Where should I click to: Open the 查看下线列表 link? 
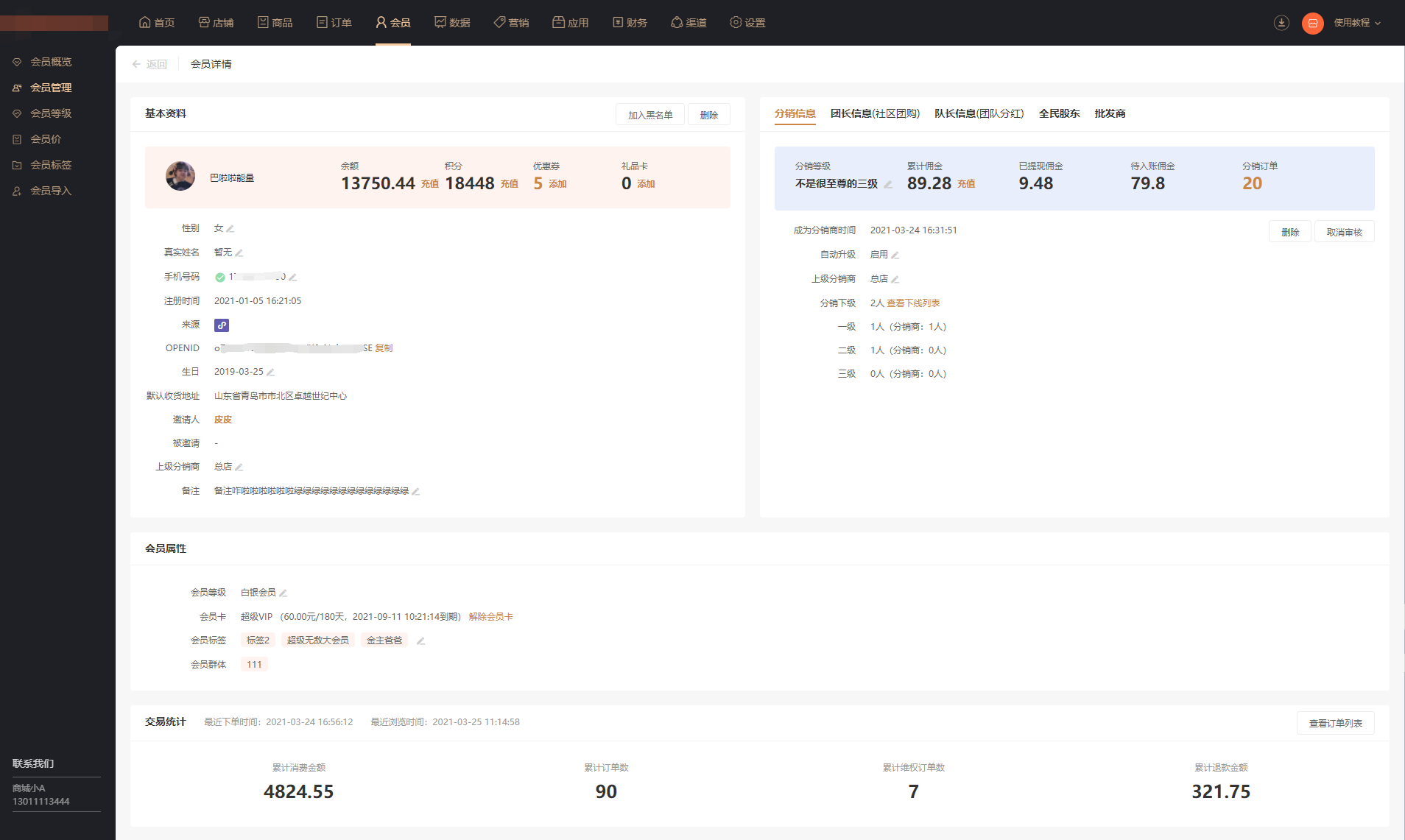pos(913,303)
